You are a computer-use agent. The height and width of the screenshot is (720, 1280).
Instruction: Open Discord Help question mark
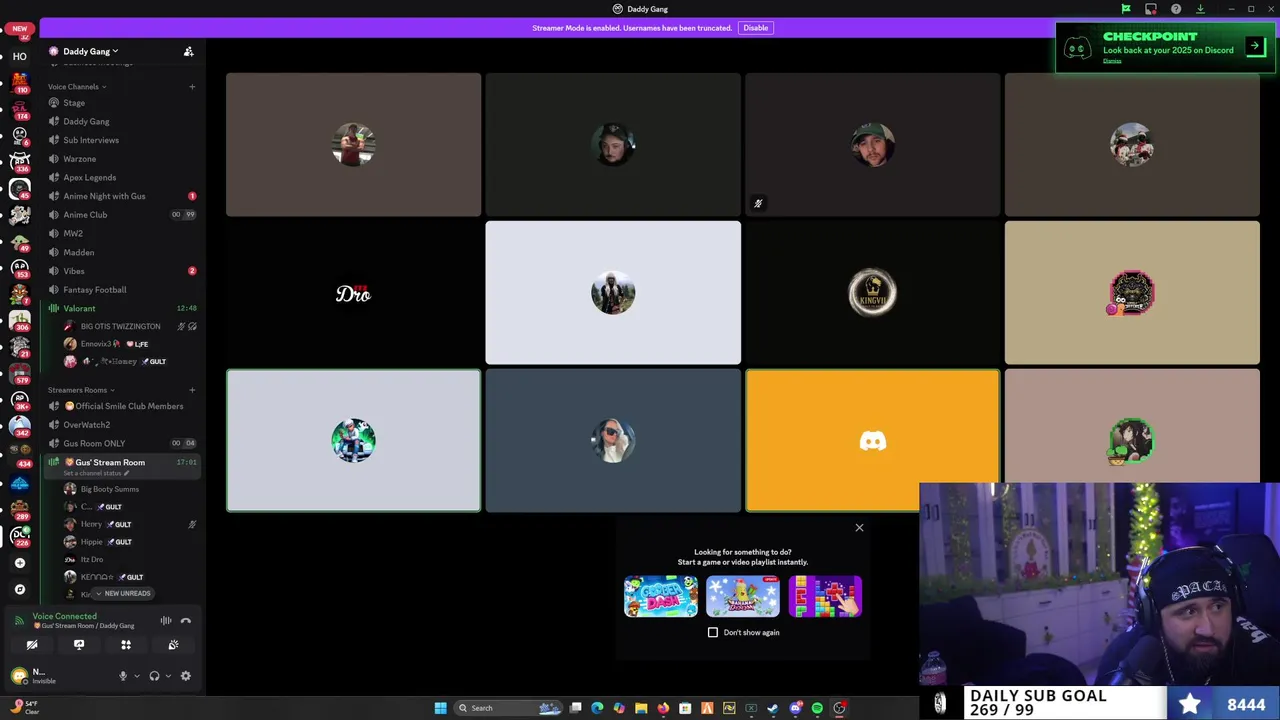click(x=1176, y=9)
